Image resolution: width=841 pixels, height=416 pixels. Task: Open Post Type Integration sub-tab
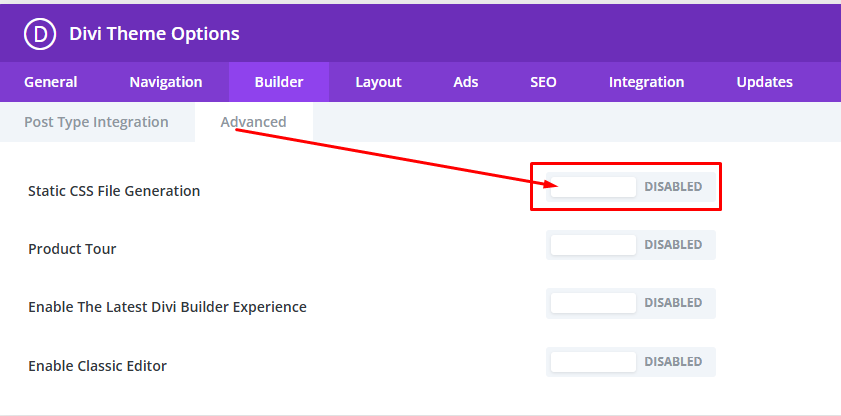[96, 122]
